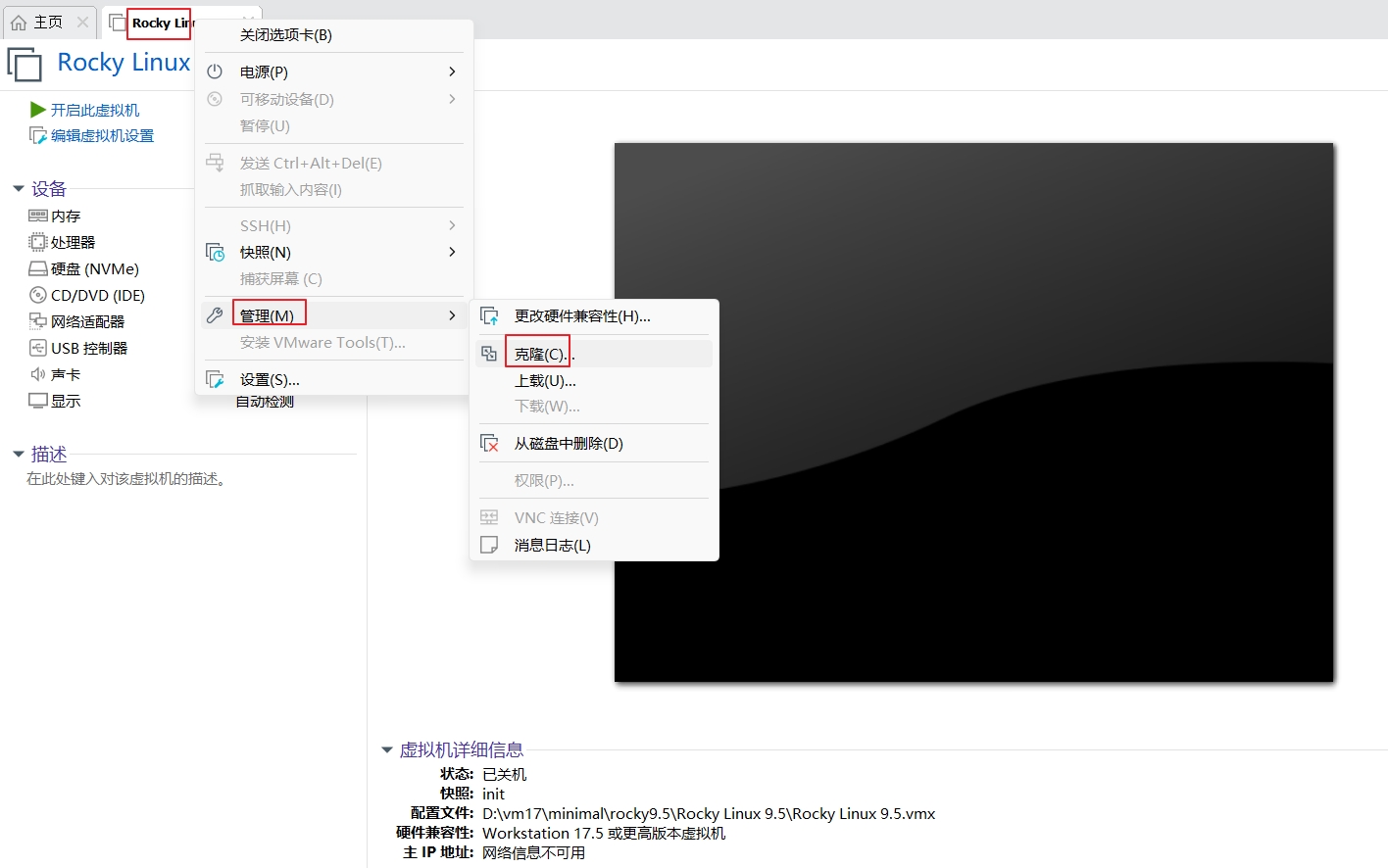Click the clone icon beside 克隆(C)...

coord(489,354)
